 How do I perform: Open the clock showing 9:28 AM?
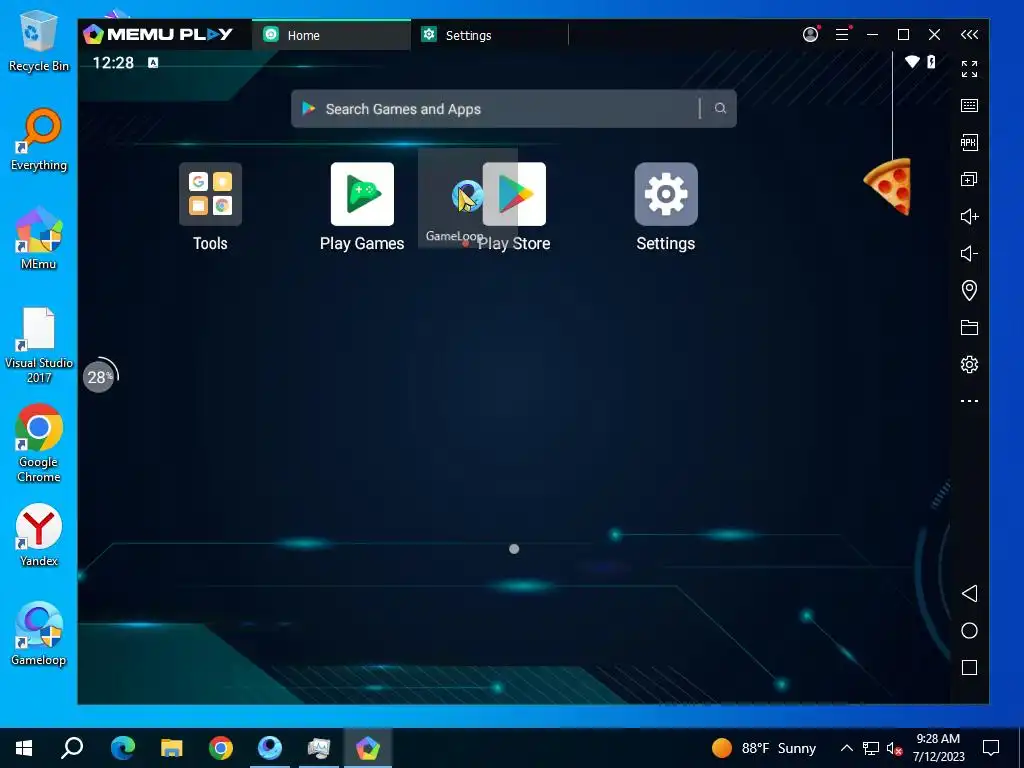click(x=938, y=748)
